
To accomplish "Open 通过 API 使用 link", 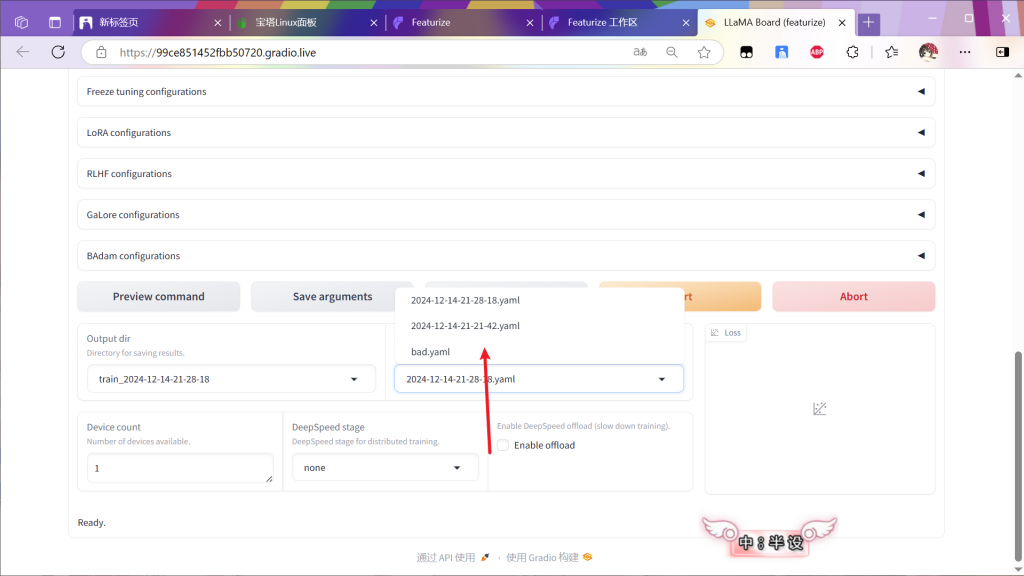I will pyautogui.click(x=453, y=557).
